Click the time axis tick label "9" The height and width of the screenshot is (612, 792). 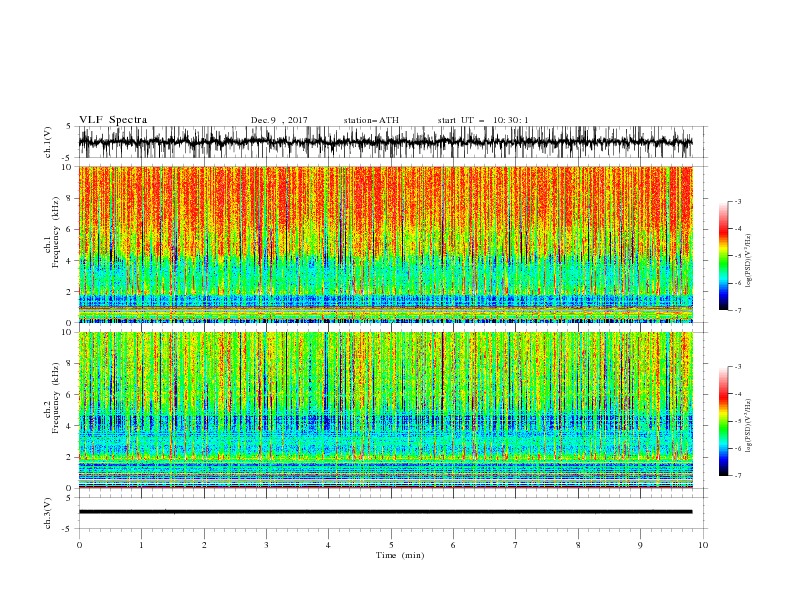coord(640,545)
